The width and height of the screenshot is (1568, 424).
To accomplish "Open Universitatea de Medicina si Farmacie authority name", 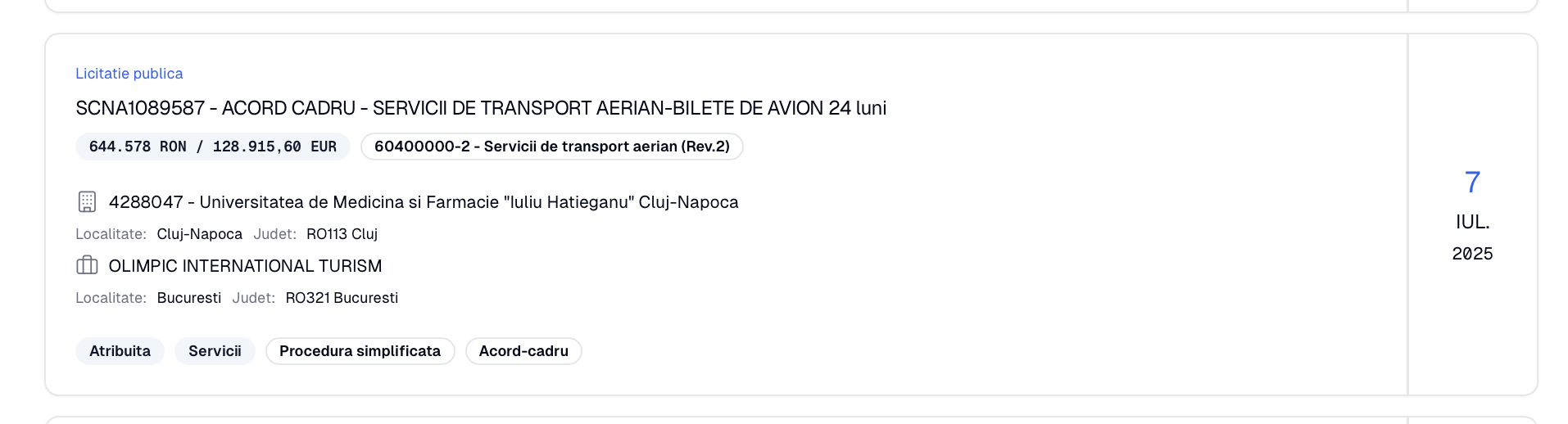I will point(424,202).
